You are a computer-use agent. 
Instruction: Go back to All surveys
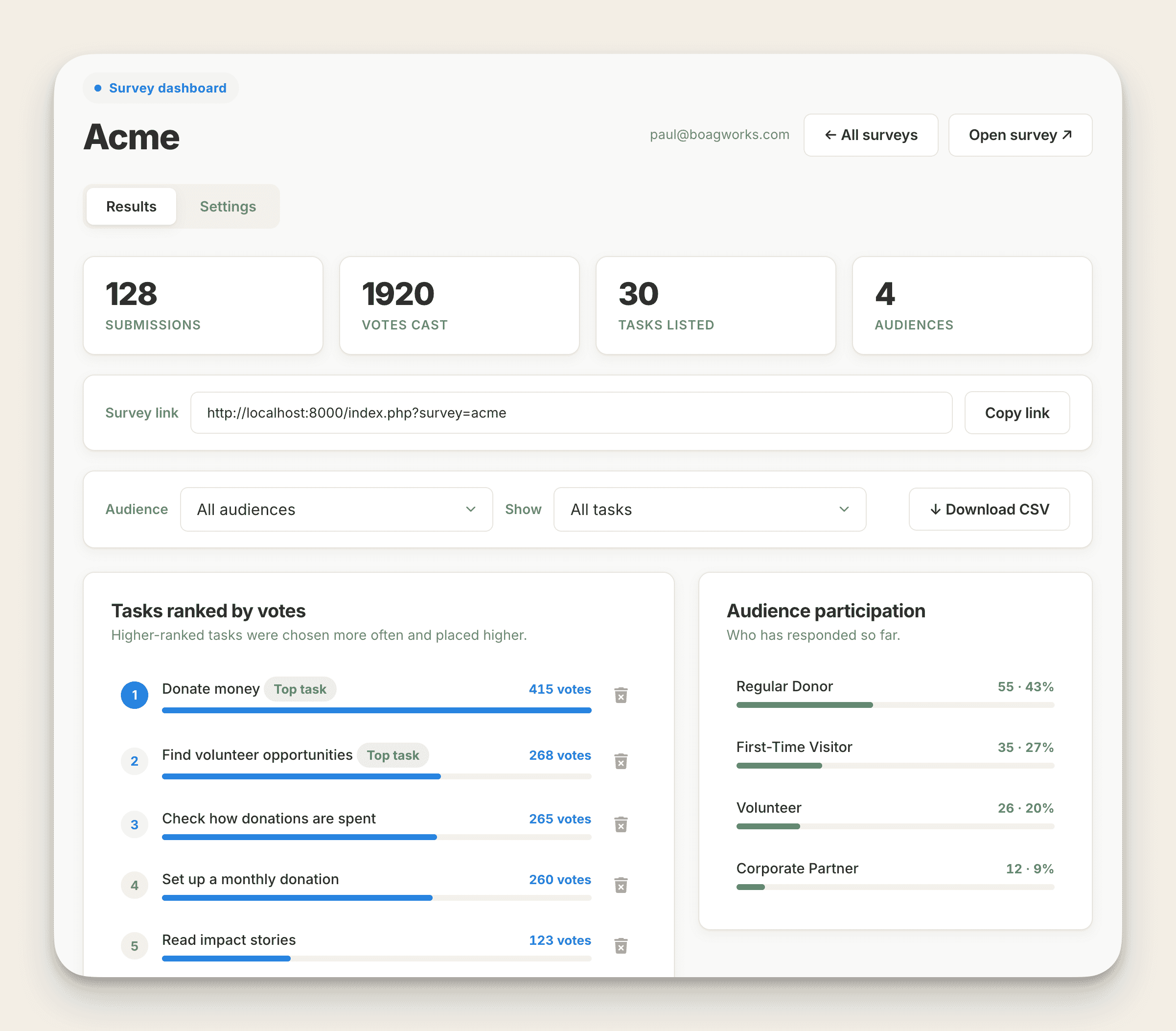(x=871, y=135)
